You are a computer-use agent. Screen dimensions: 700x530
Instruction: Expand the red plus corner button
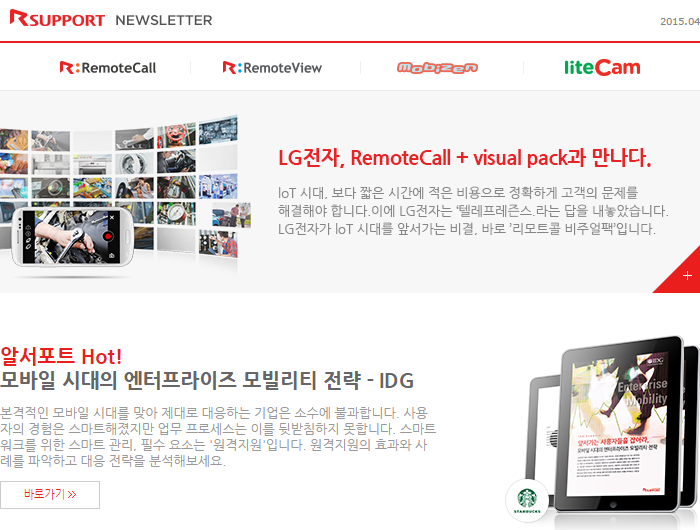(x=683, y=274)
